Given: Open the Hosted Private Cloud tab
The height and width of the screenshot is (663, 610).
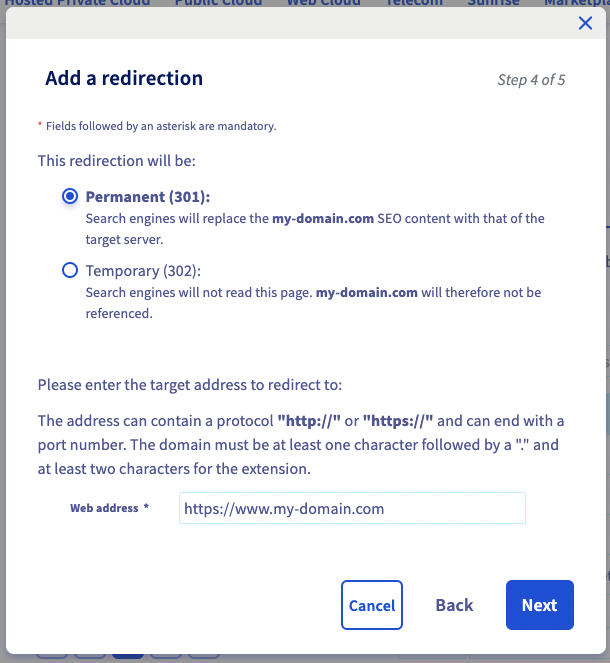Looking at the screenshot, I should click(78, 3).
